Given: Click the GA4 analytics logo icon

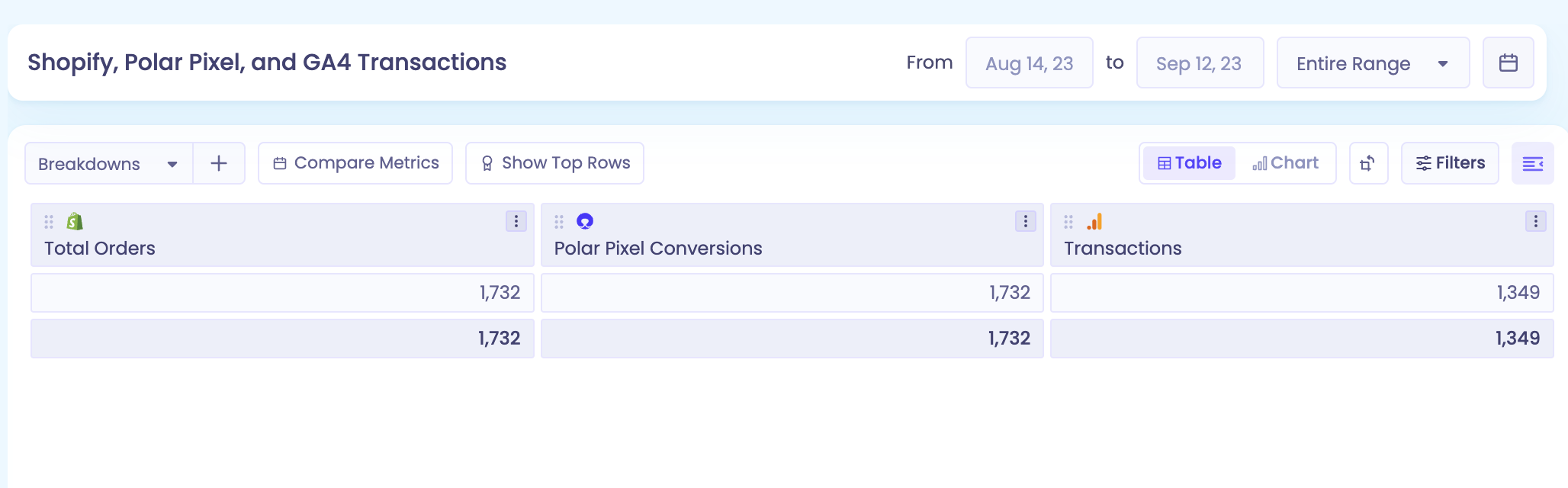Looking at the screenshot, I should (1094, 221).
